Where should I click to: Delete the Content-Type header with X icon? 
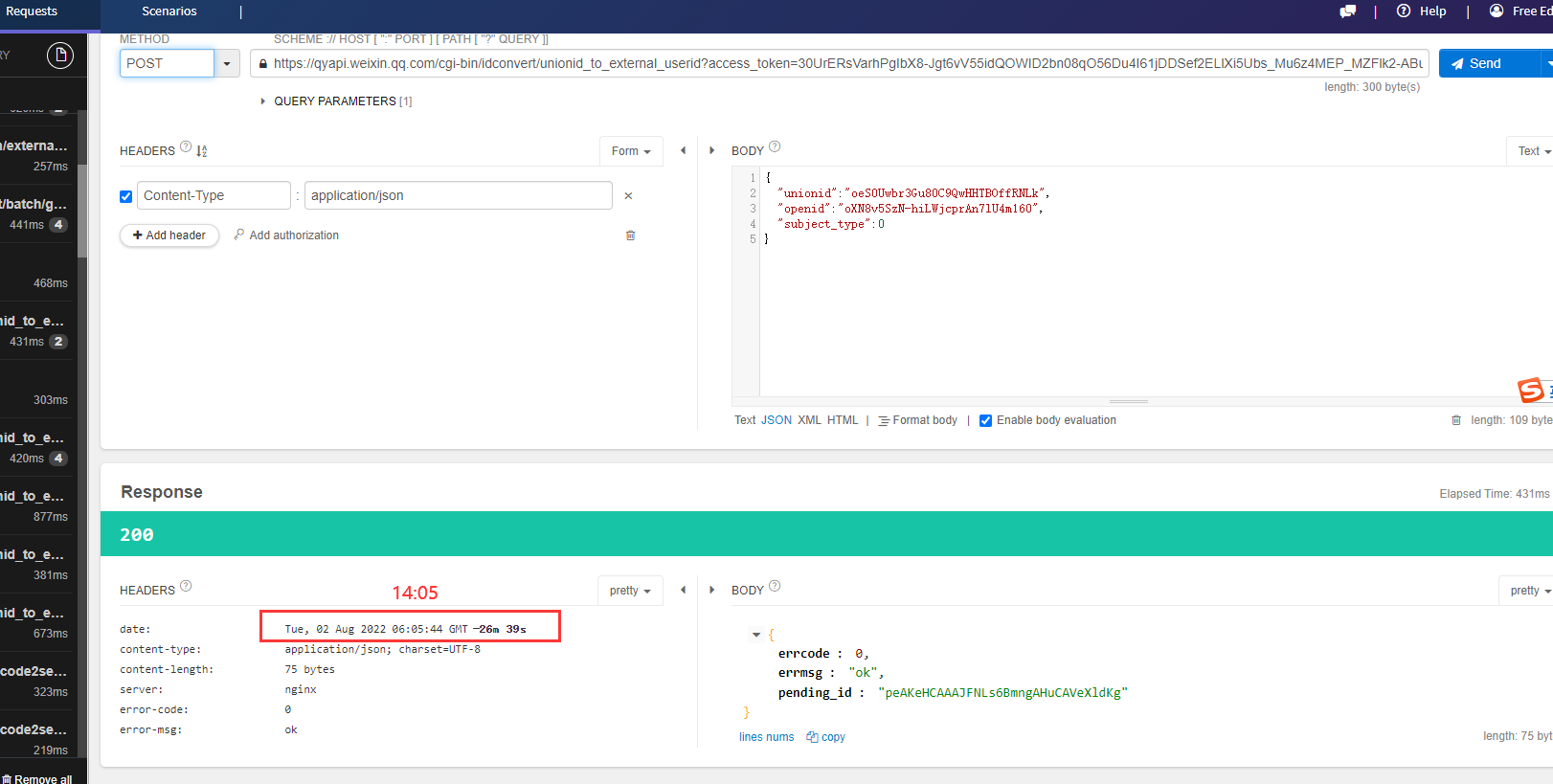coord(628,196)
